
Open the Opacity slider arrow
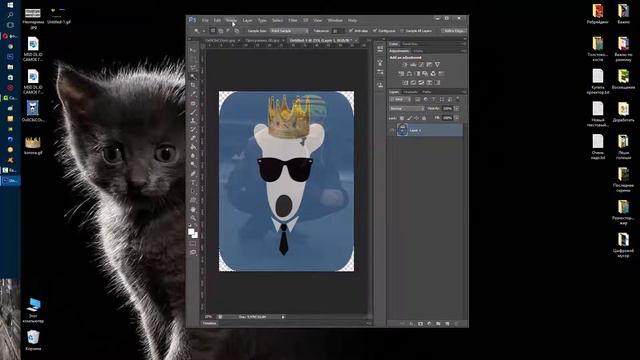tap(457, 109)
